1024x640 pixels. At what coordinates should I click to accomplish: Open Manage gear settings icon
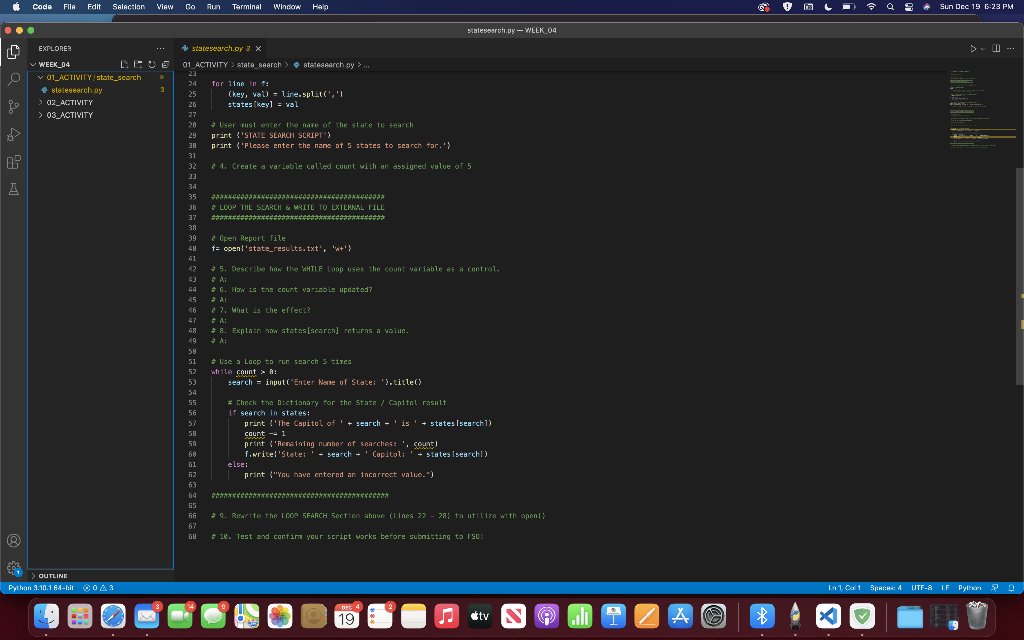(15, 568)
